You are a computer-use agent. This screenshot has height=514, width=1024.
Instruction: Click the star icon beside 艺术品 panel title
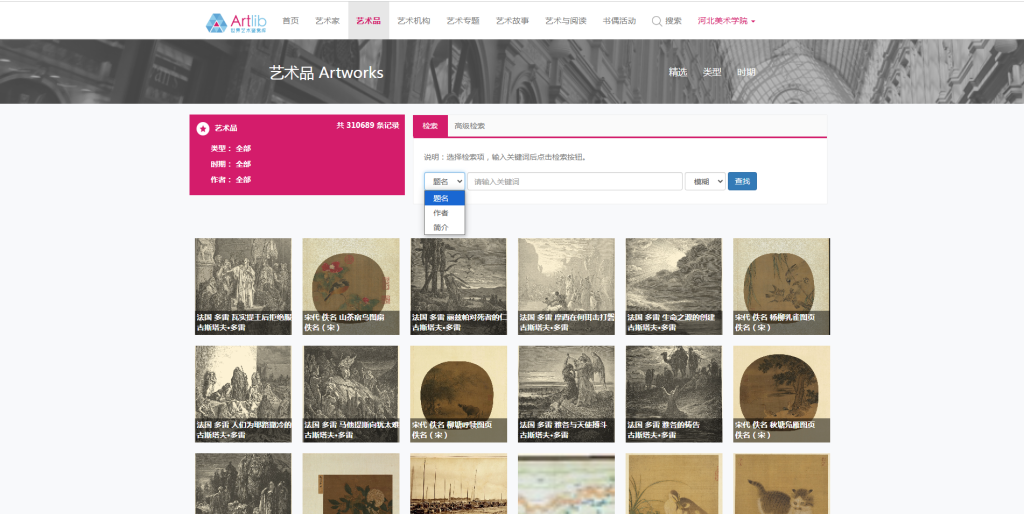coord(203,128)
